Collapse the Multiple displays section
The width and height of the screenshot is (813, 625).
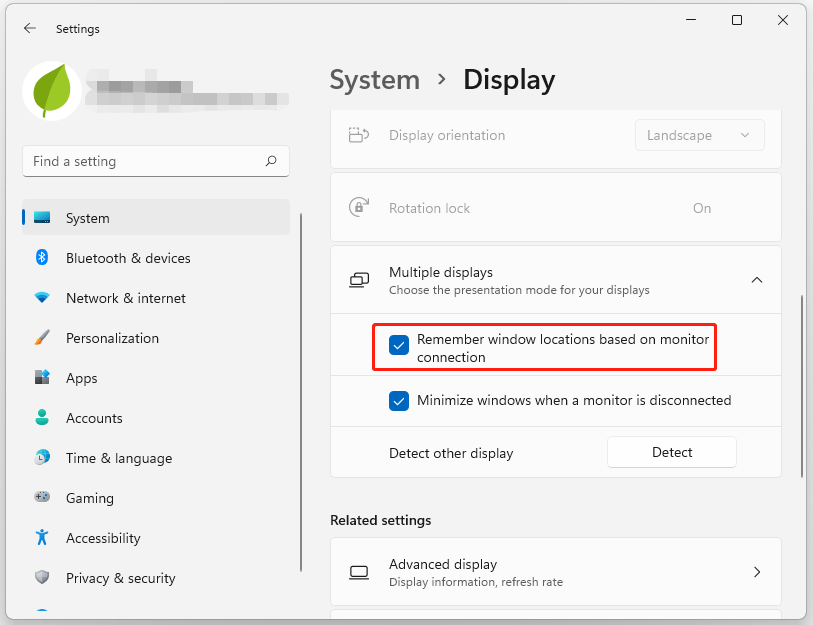pos(756,280)
